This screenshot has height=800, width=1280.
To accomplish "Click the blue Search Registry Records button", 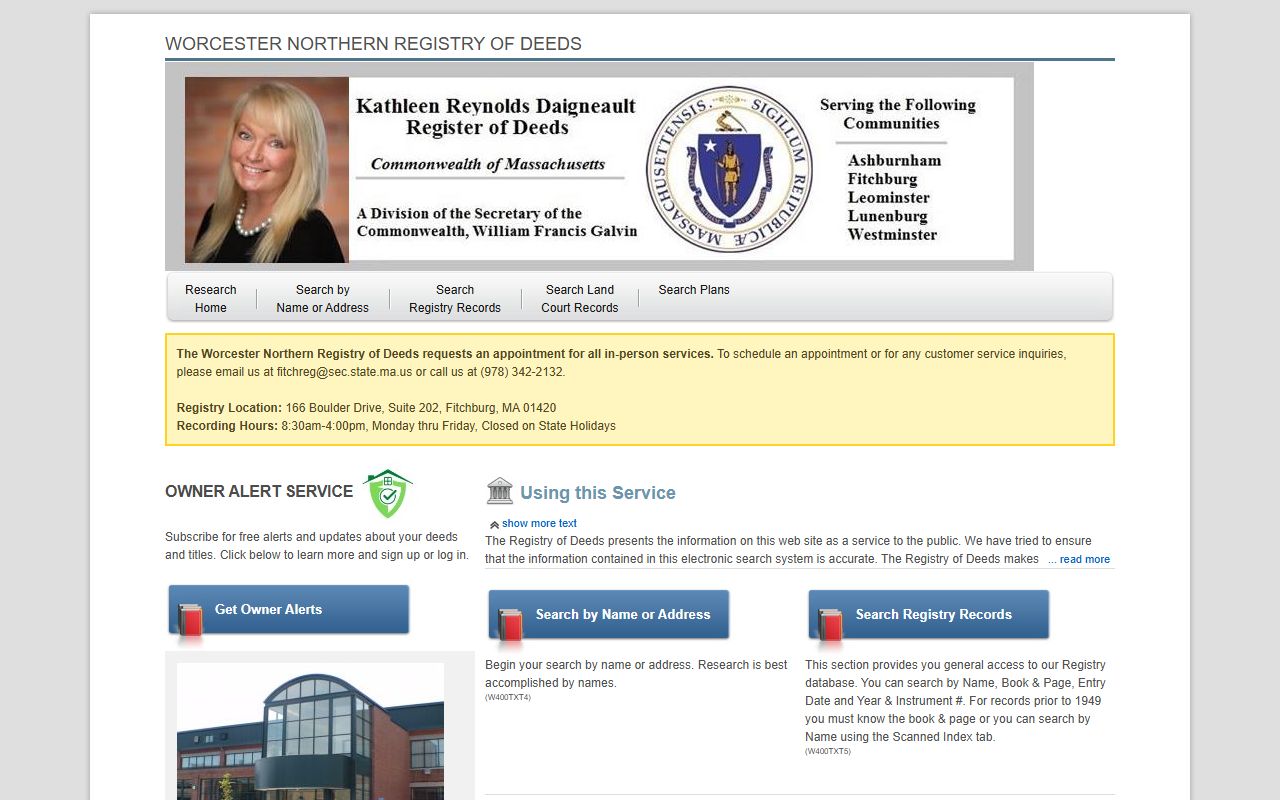I will (x=929, y=615).
